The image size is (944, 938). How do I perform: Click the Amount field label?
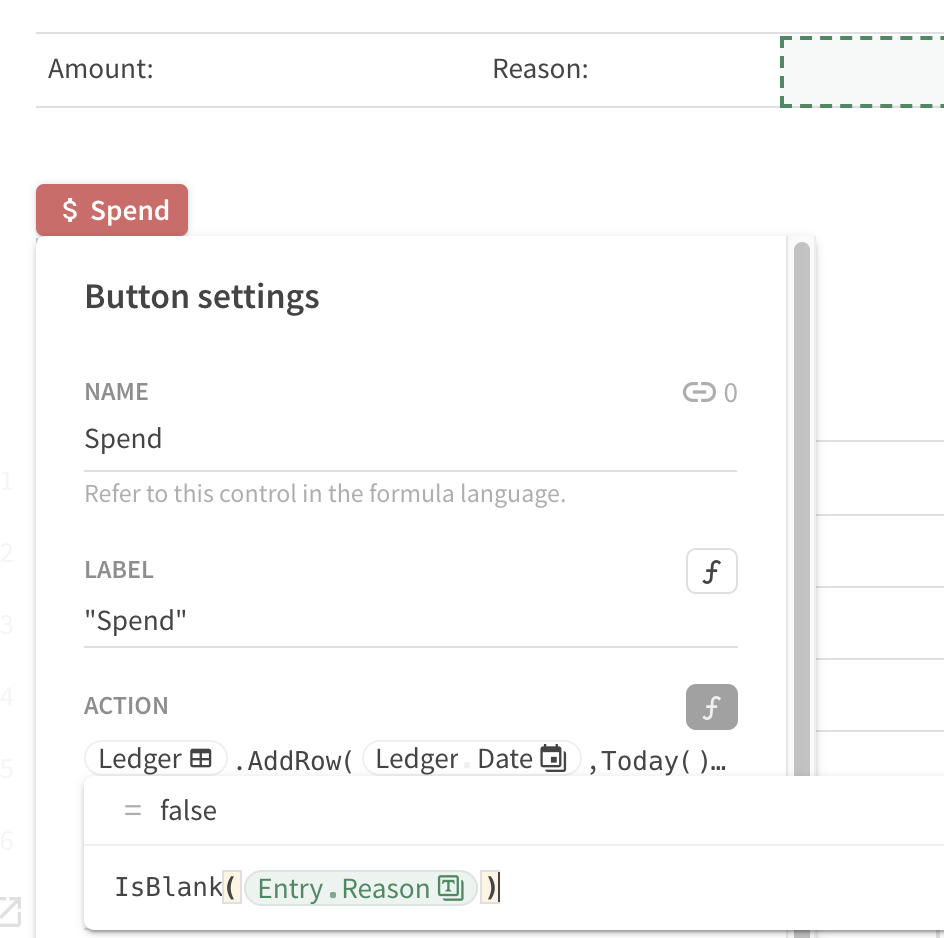101,70
